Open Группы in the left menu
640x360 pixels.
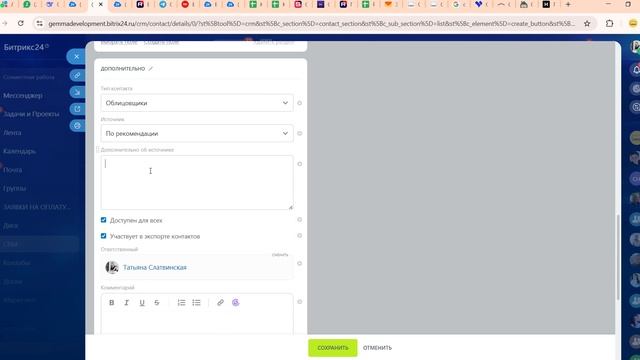15,189
